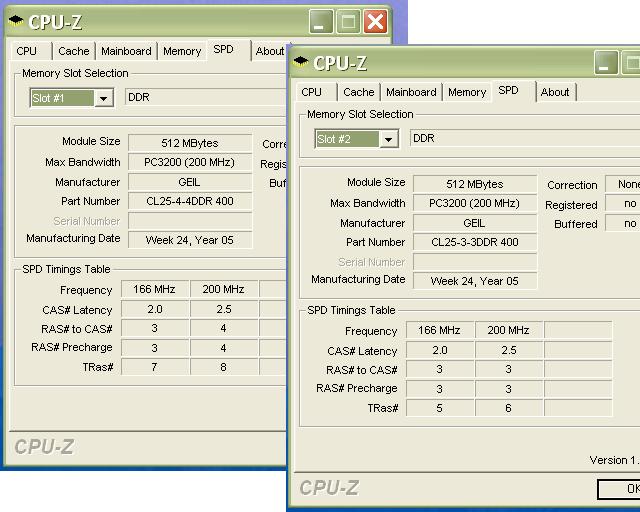This screenshot has width=640, height=512.
Task: Click the 512 MBytes module size in Slot #1 window
Action: [x=190, y=143]
